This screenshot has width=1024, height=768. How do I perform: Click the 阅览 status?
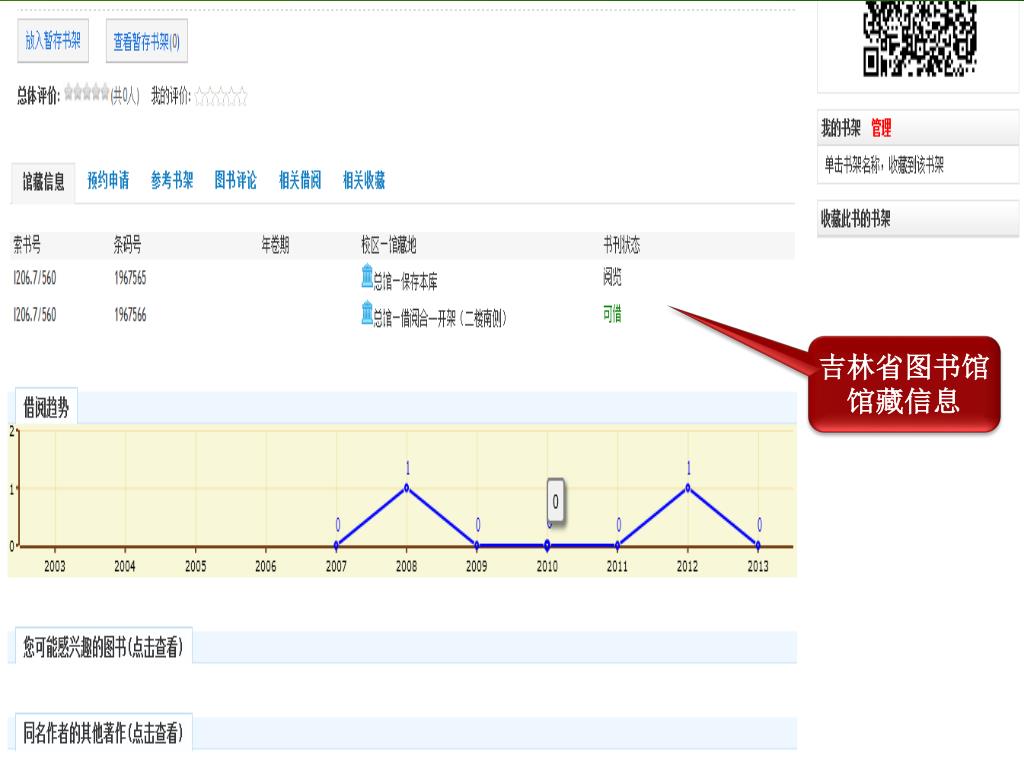612,278
